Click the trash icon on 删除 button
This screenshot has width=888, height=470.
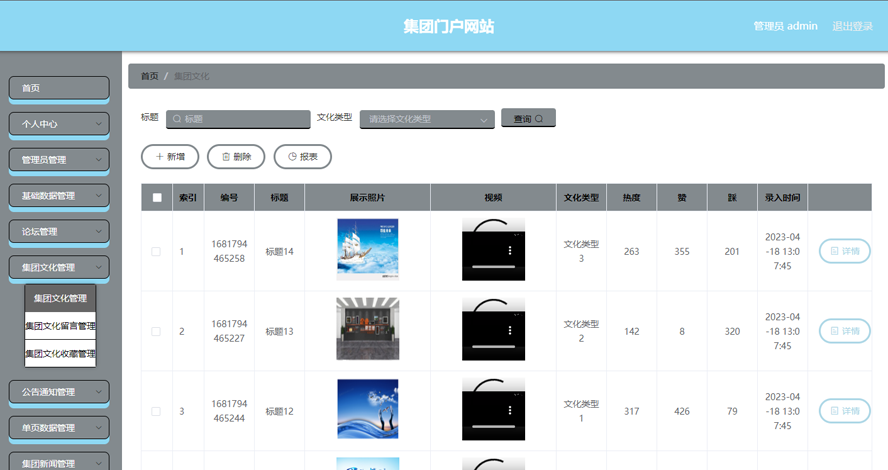click(x=226, y=156)
